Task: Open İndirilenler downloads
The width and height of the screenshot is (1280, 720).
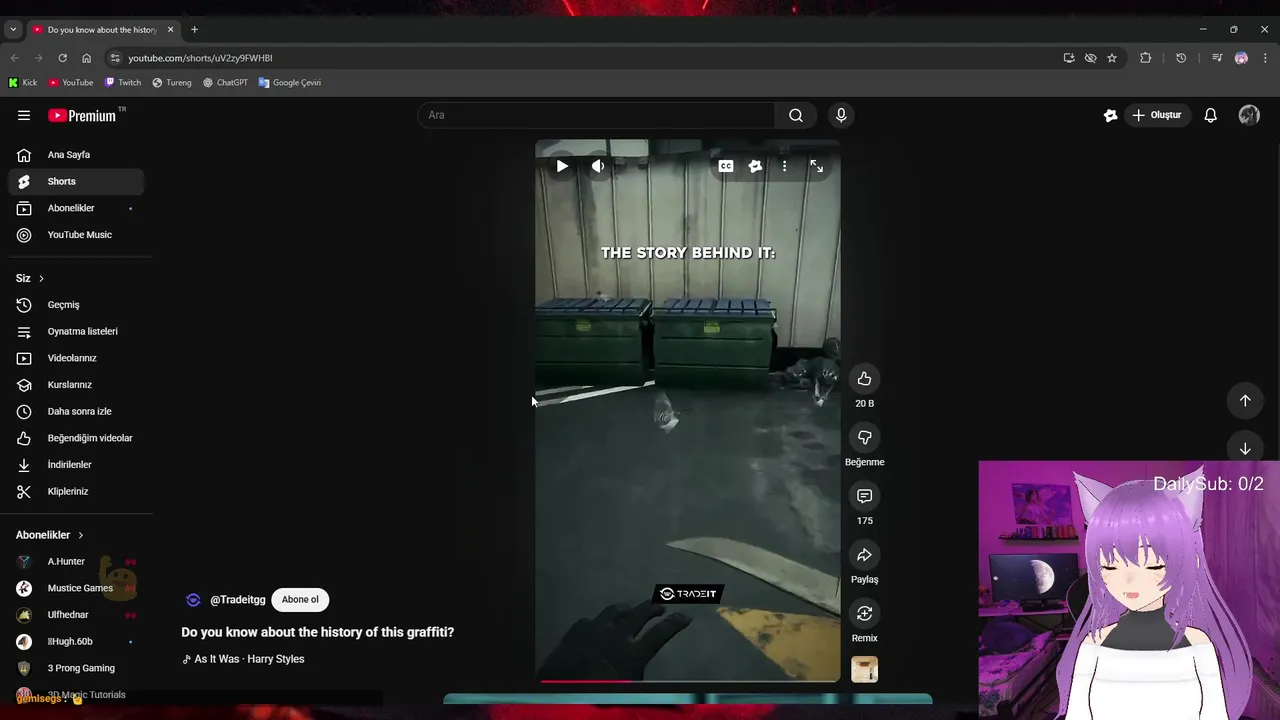Action: [x=76, y=465]
